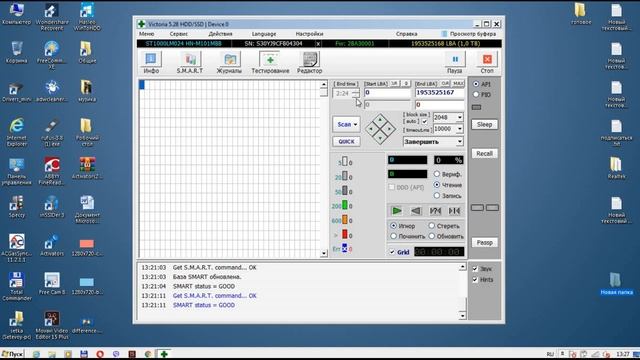The height and width of the screenshot is (360, 640).
Task: Toggle the Звук checkbox
Action: pos(475,269)
